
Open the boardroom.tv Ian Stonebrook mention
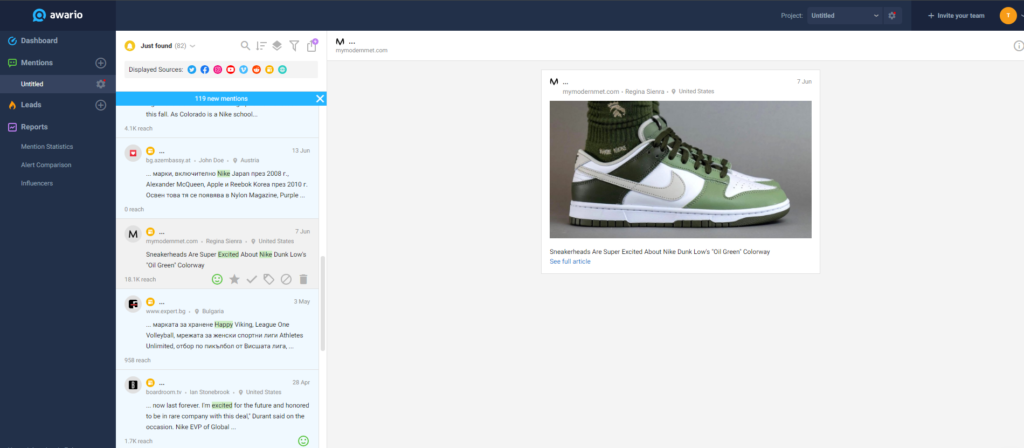[217, 409]
